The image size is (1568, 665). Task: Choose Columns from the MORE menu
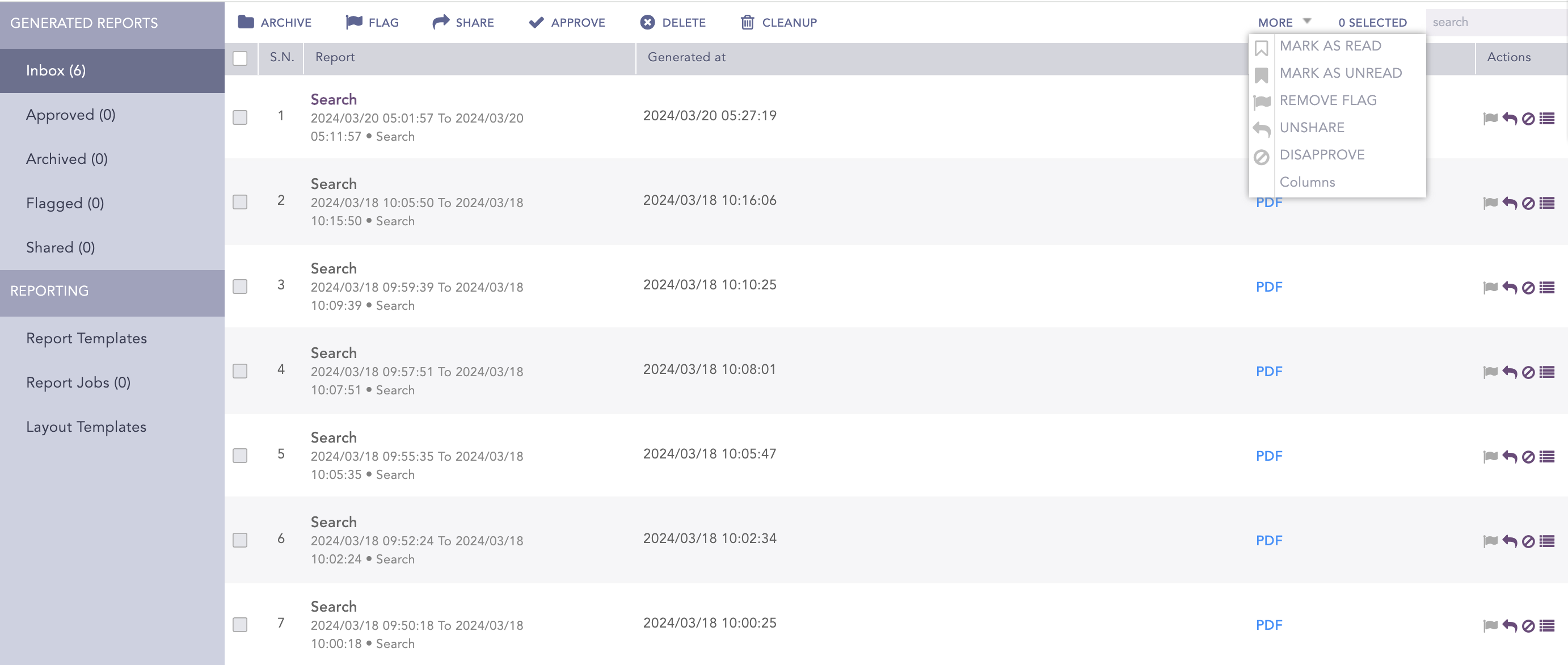(x=1307, y=182)
